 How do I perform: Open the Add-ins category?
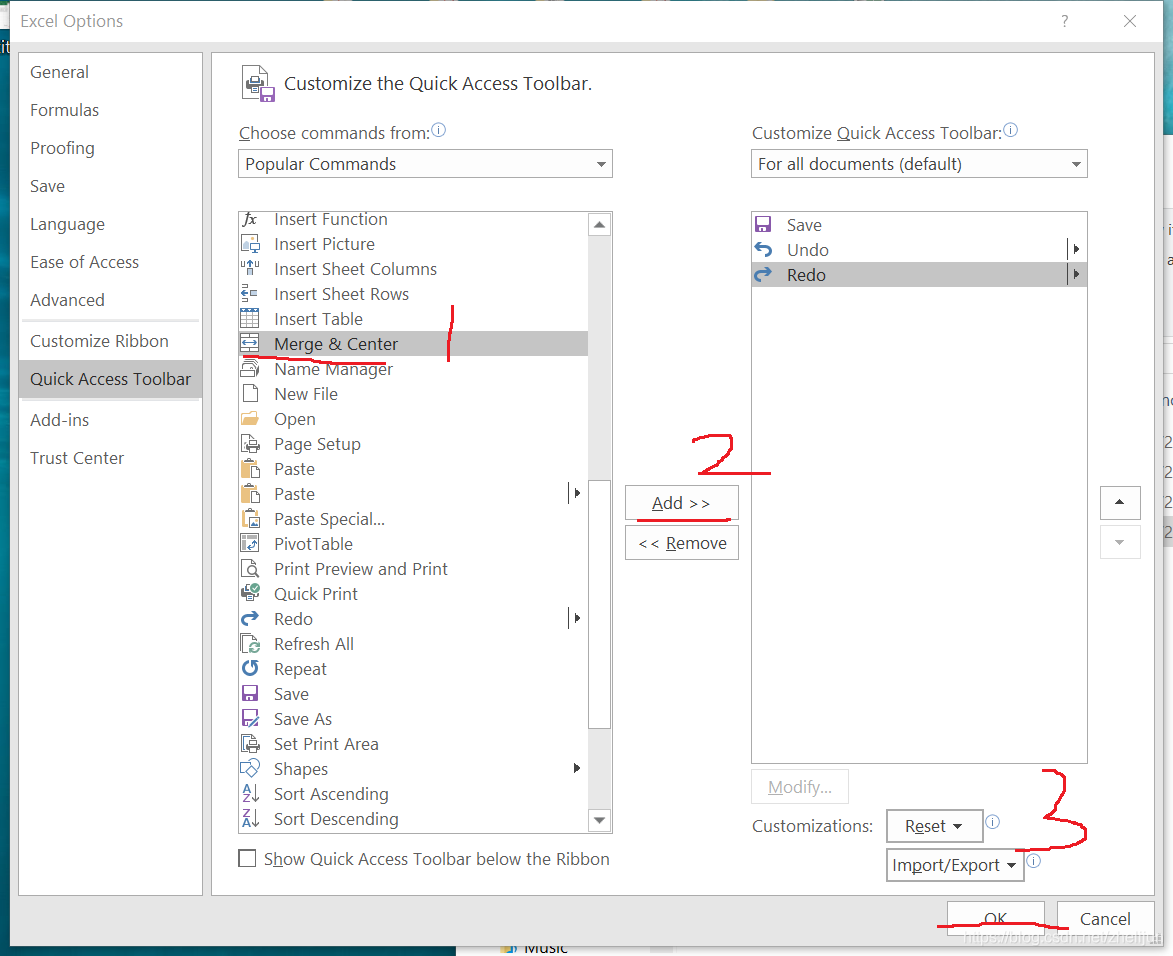point(110,420)
